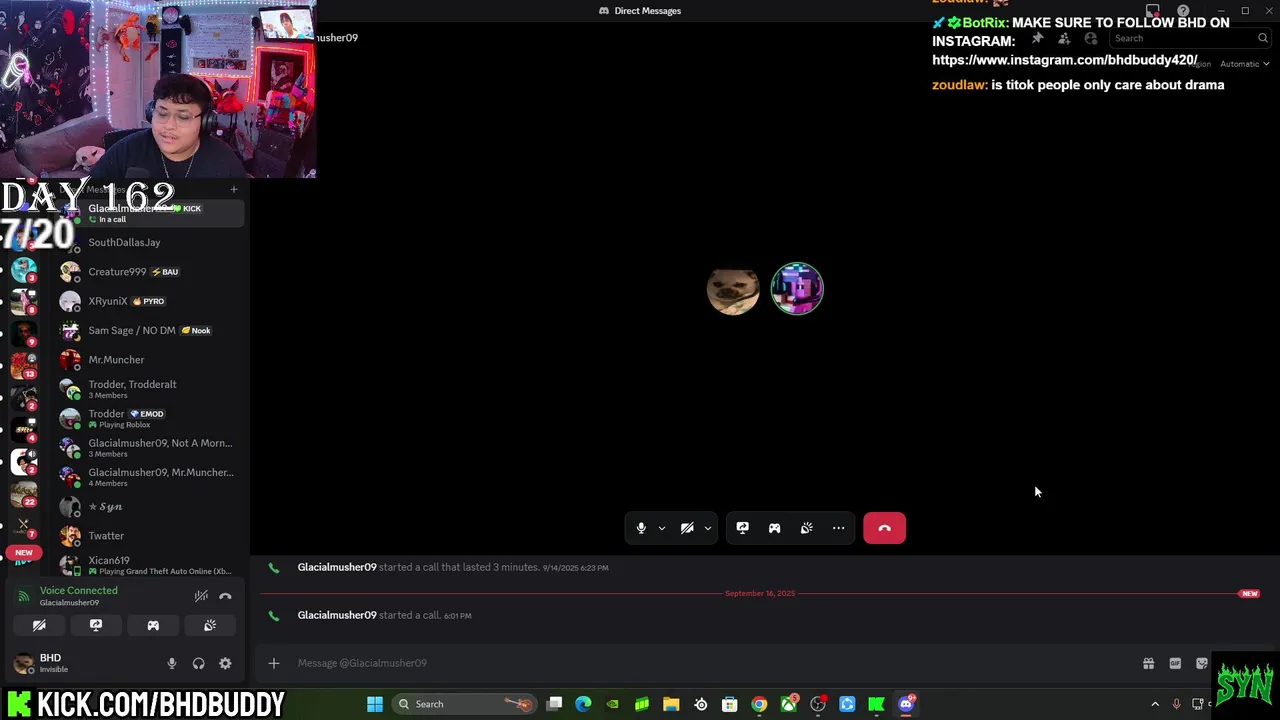The image size is (1280, 720).
Task: Turn on camera in the call controls
Action: [687, 528]
